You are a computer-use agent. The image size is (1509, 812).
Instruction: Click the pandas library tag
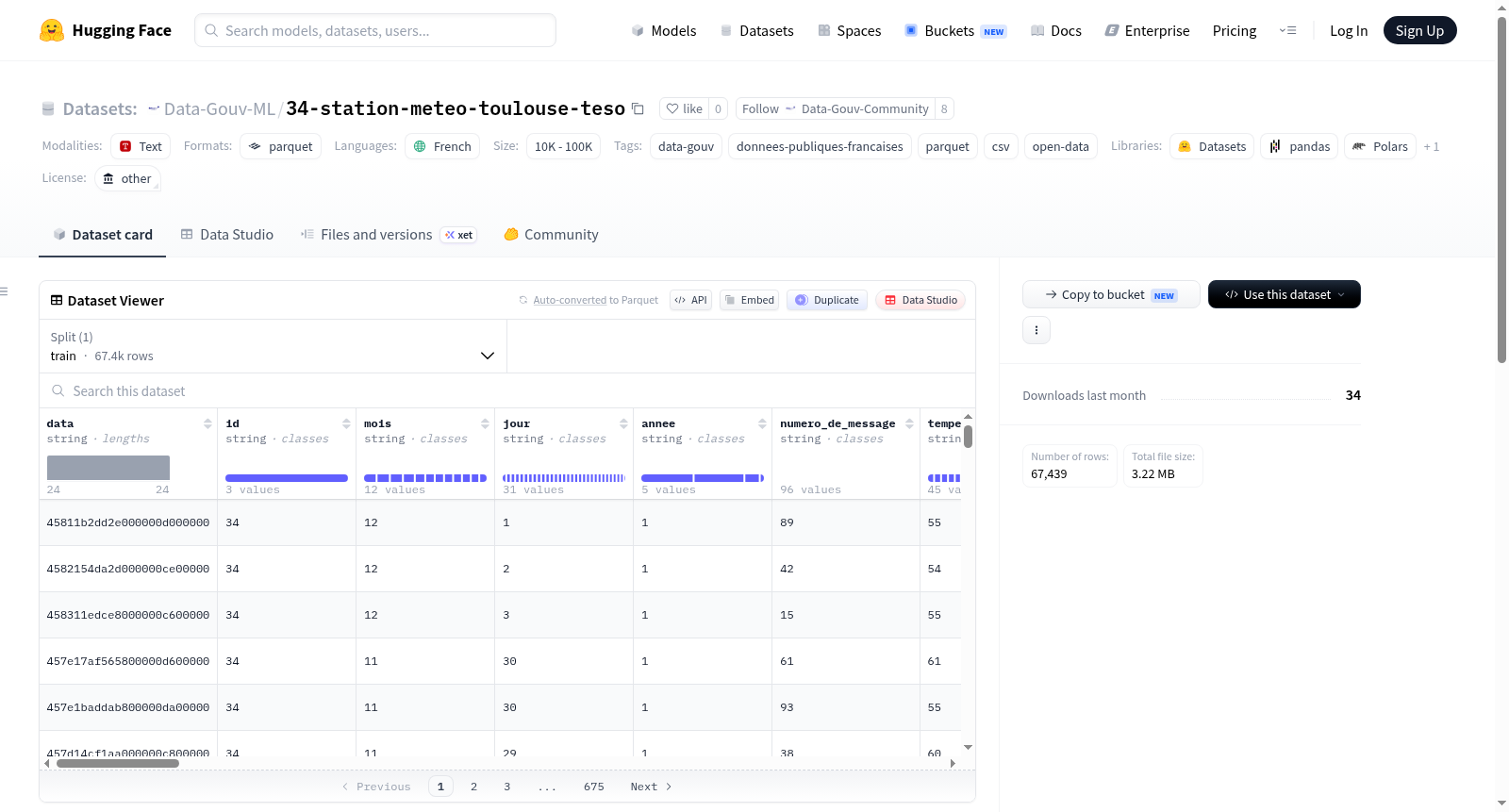point(1299,146)
